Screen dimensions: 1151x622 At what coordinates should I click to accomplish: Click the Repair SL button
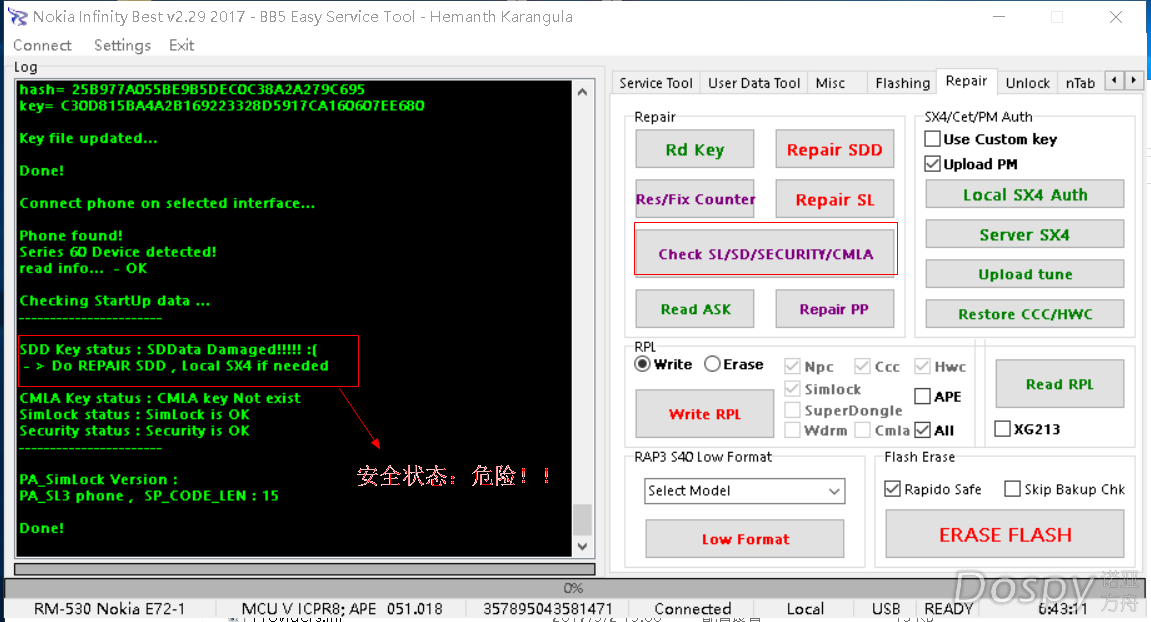click(835, 199)
